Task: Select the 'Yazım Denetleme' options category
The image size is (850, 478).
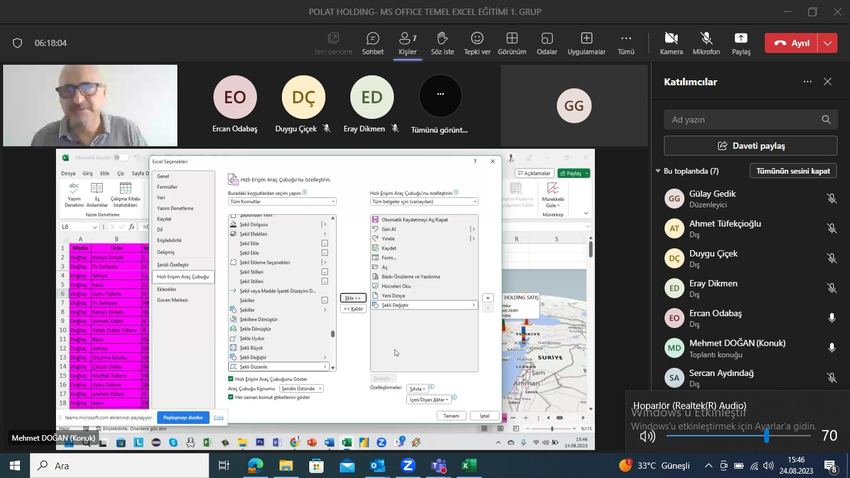Action: tap(175, 208)
